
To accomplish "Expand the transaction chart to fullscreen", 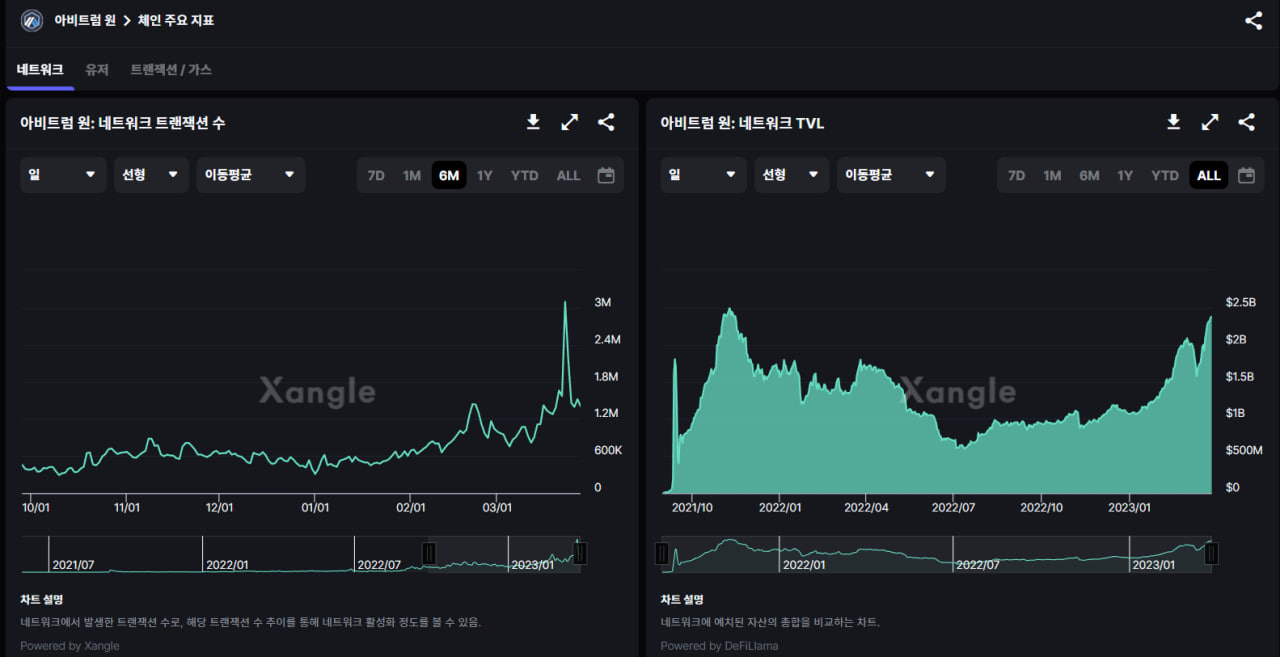I will point(569,122).
